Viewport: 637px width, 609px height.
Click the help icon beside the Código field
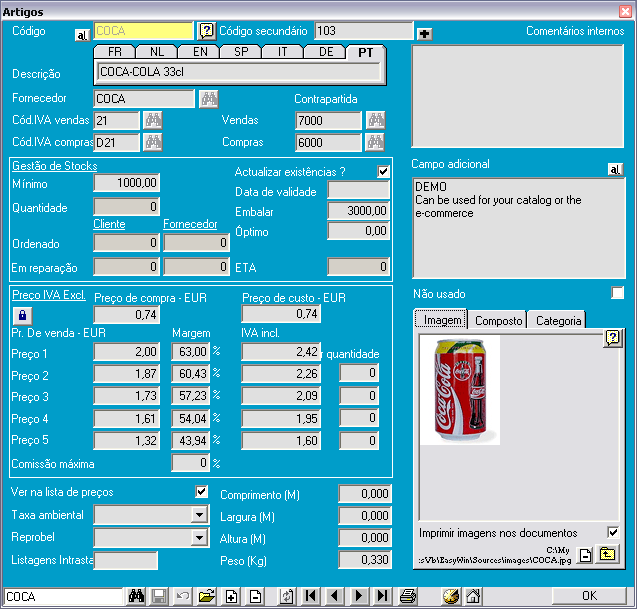[x=206, y=31]
